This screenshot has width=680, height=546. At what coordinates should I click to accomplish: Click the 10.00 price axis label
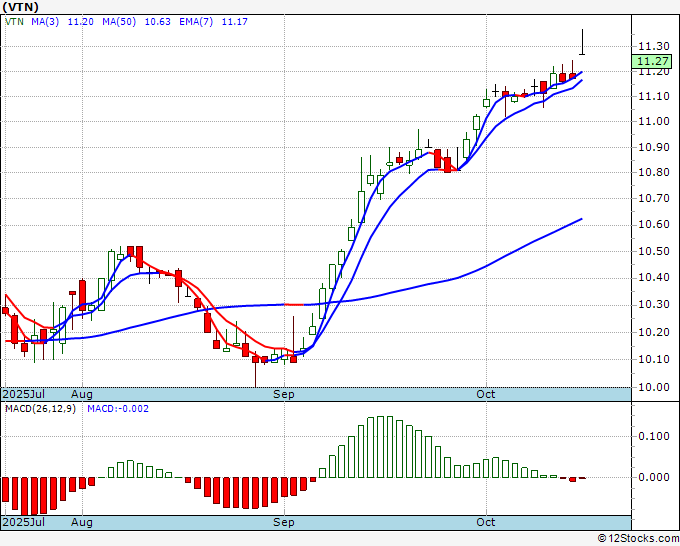654,387
